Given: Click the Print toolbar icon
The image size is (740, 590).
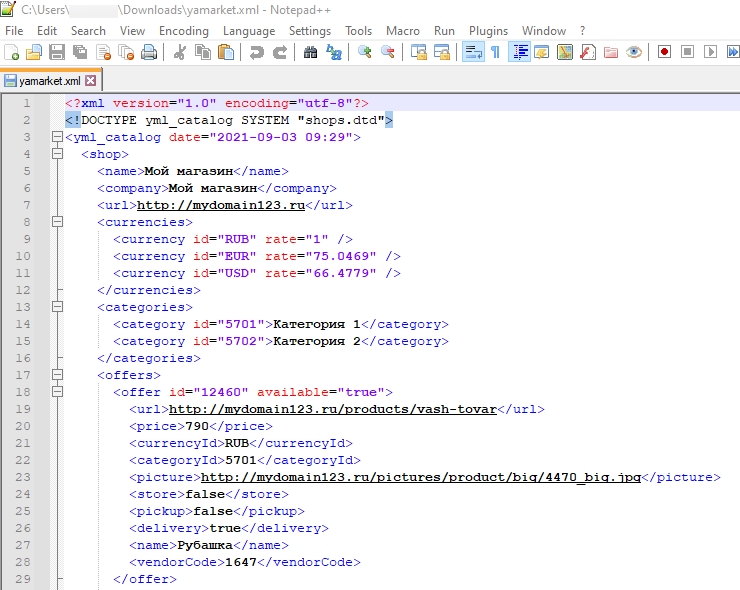Looking at the screenshot, I should point(149,53).
